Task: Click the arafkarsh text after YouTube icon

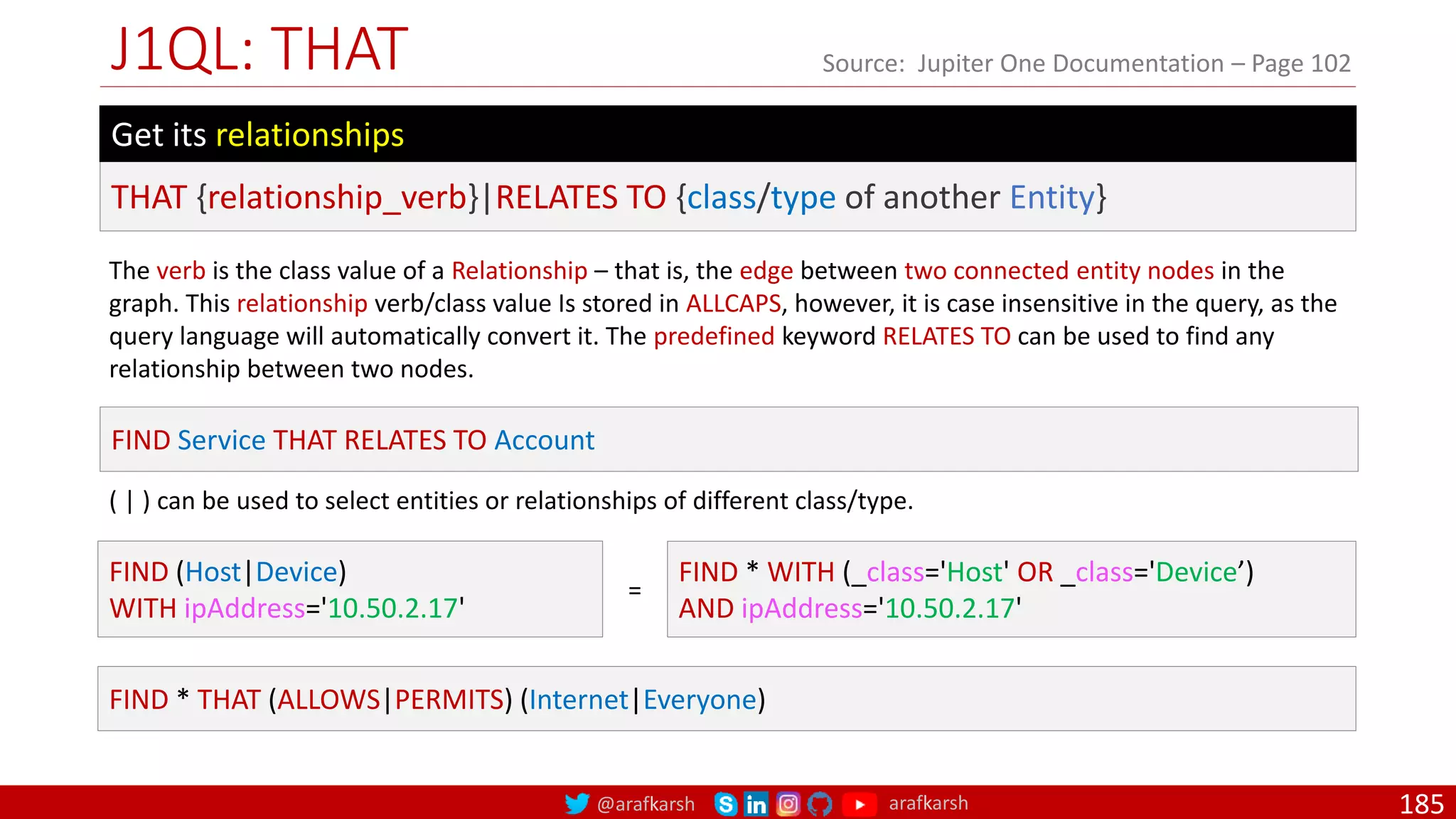Action: click(x=928, y=803)
